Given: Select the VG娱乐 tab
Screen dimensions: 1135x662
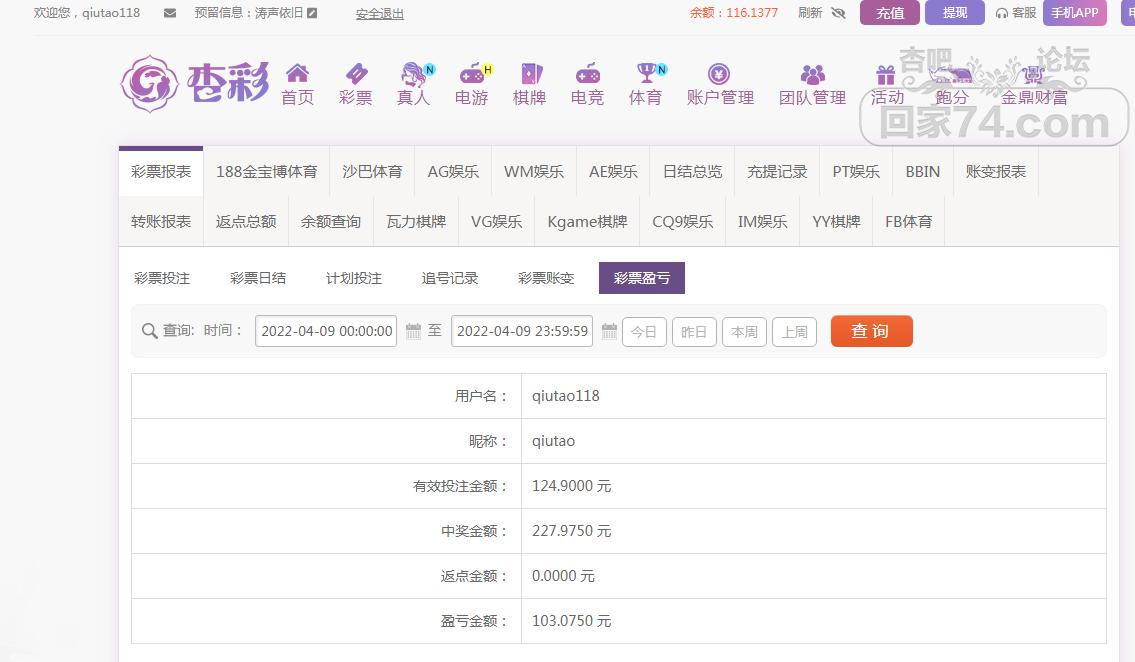Looking at the screenshot, I should pos(497,221).
